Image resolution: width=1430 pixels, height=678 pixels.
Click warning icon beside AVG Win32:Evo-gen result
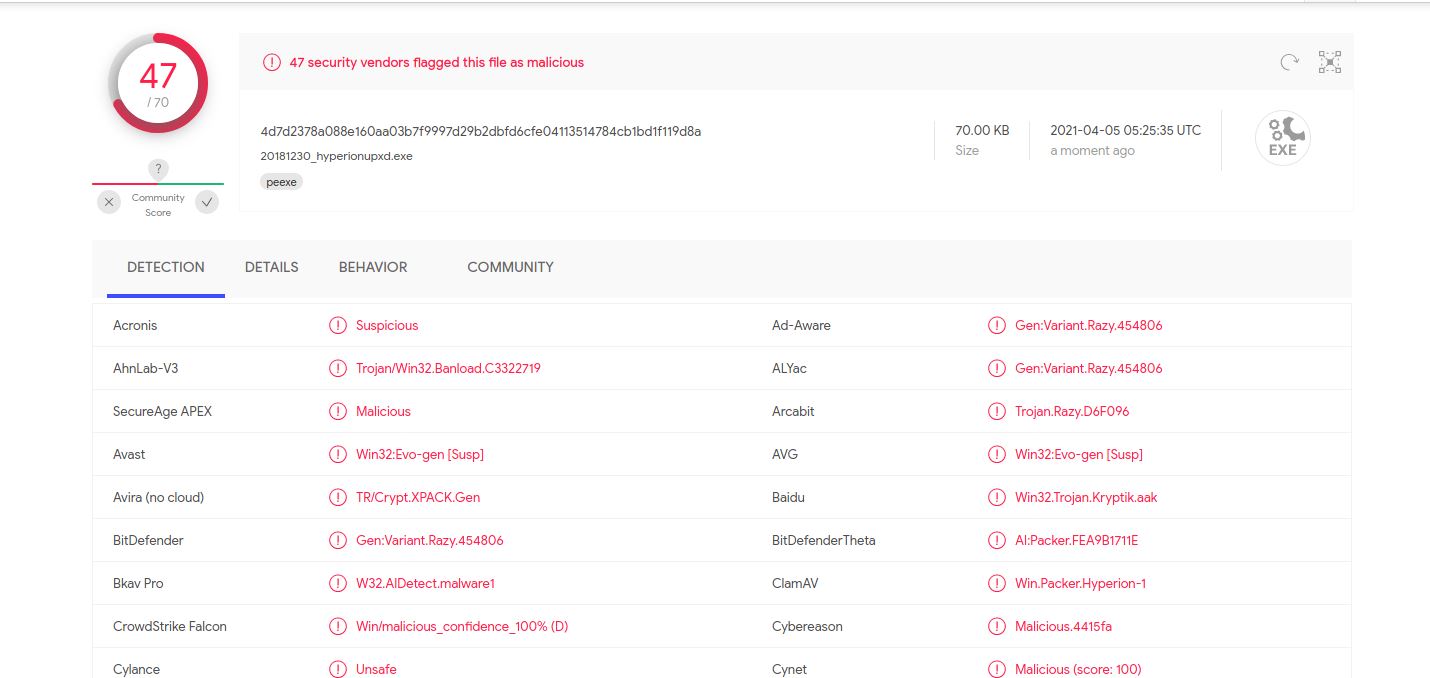click(x=997, y=454)
